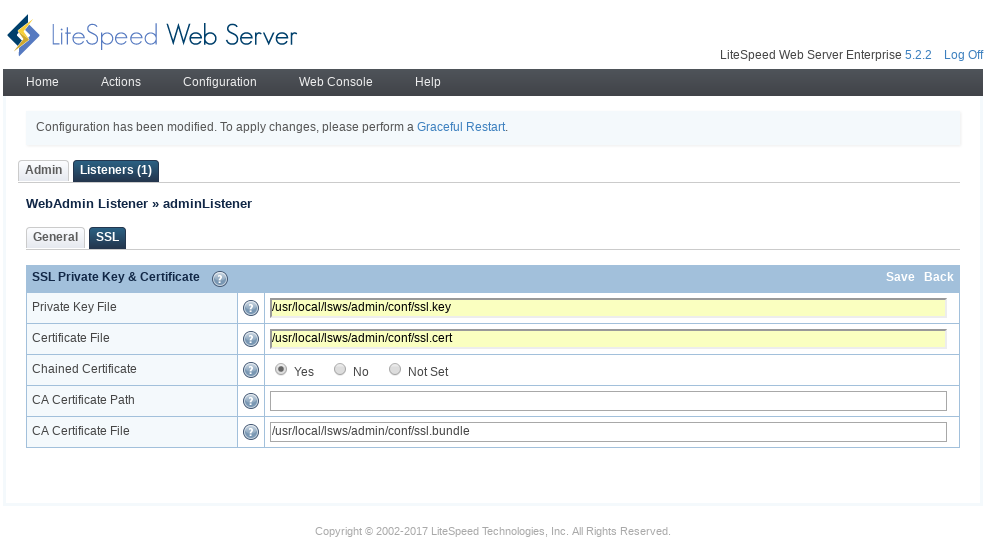Open the Configuration menu

[x=220, y=82]
